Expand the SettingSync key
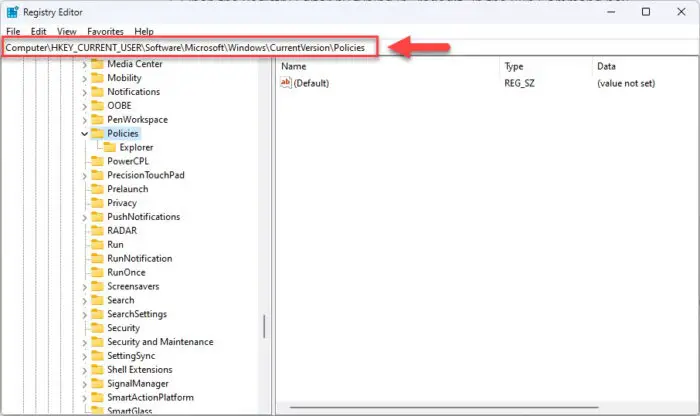This screenshot has height=416, width=700. click(x=84, y=356)
